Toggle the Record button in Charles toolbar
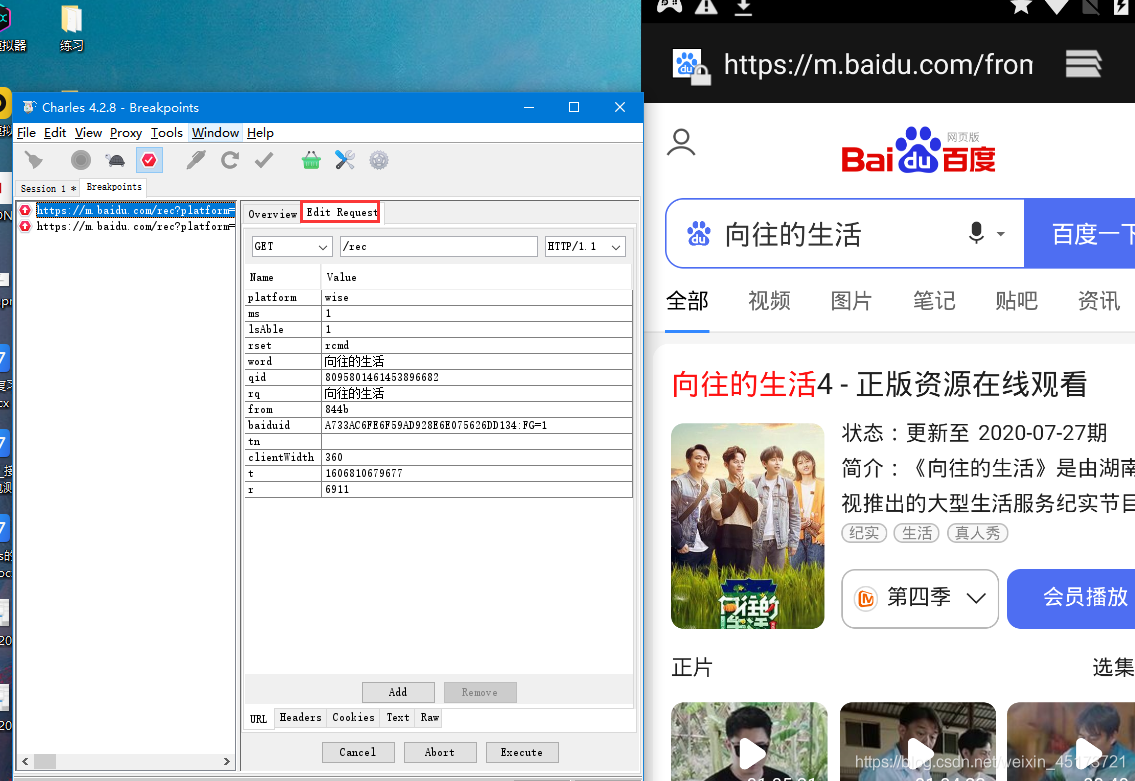The image size is (1135, 781). (x=81, y=160)
